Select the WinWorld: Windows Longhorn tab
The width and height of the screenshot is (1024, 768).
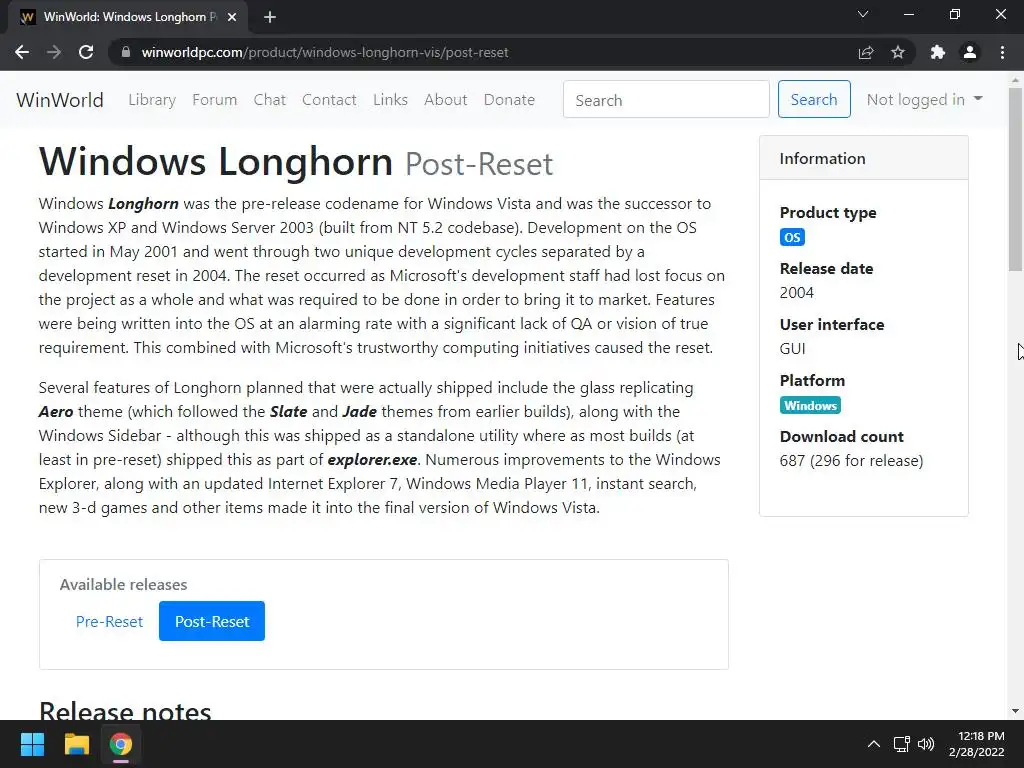coord(128,17)
